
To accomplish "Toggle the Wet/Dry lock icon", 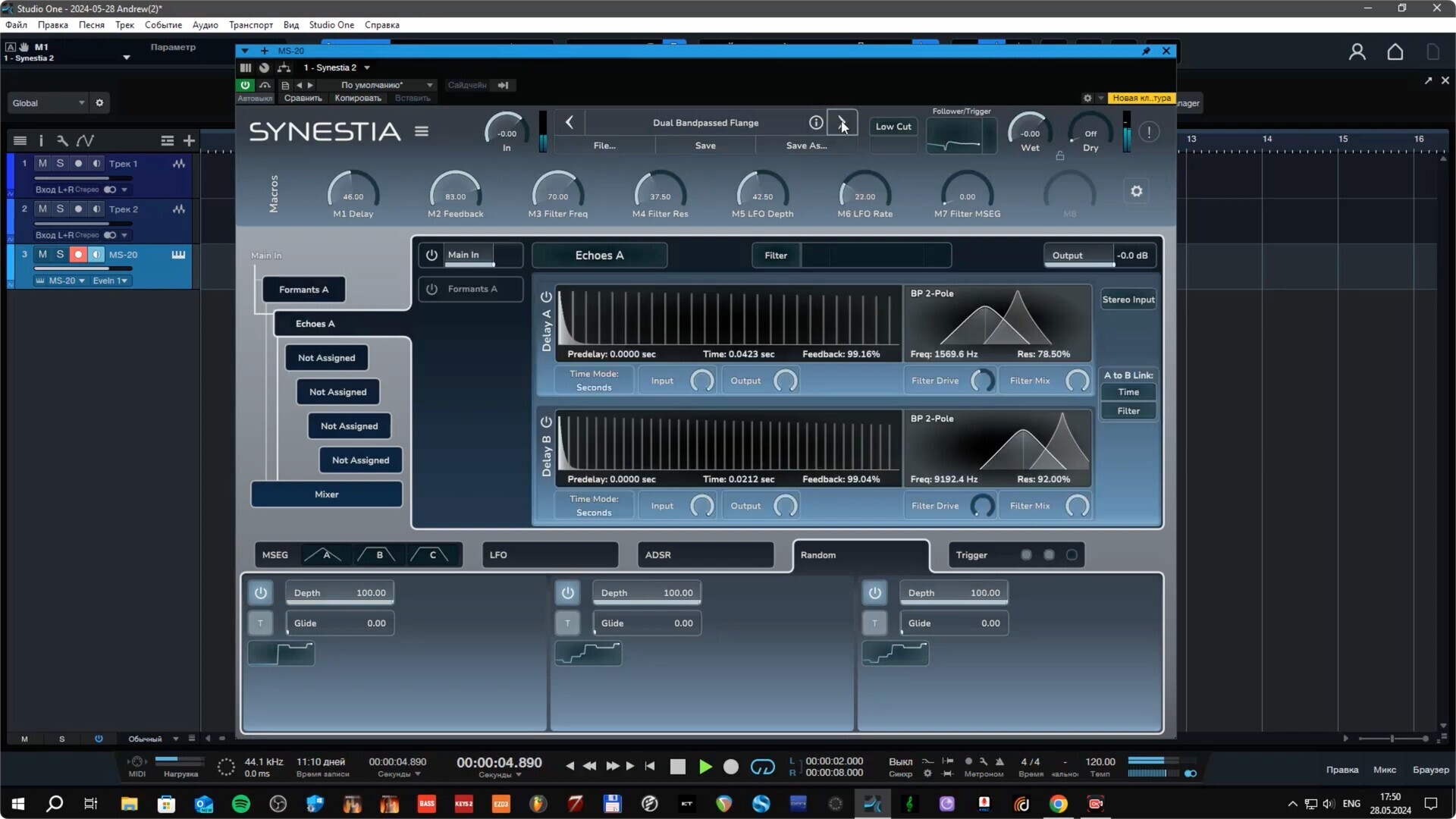I will pyautogui.click(x=1060, y=155).
